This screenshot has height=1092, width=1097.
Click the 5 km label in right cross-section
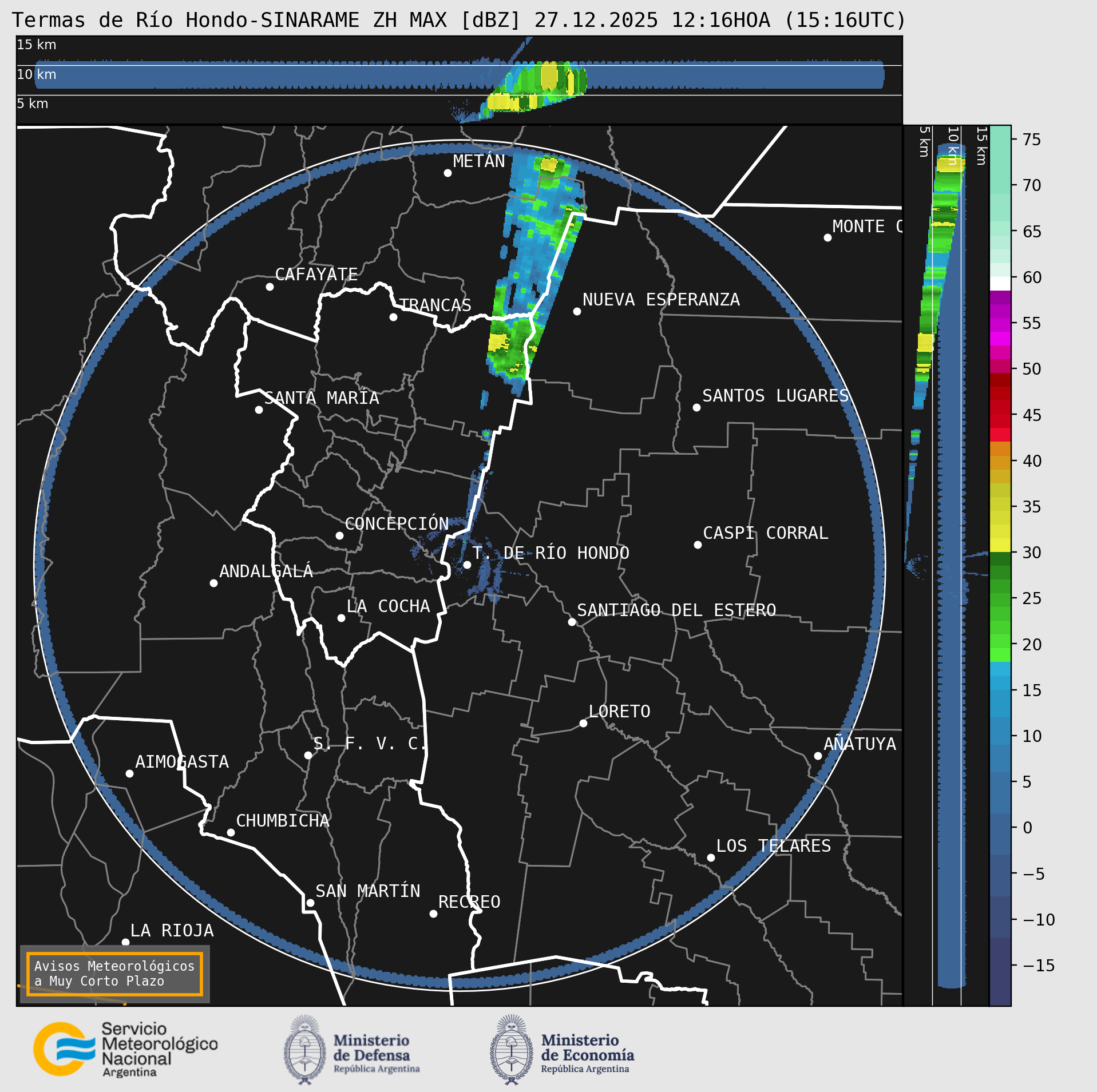coord(924,142)
